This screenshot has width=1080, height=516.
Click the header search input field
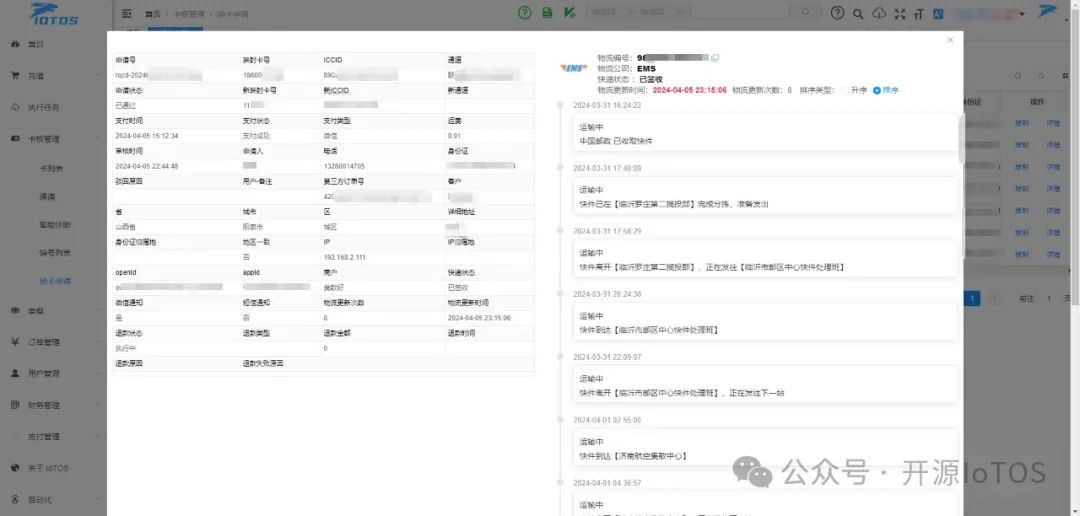tap(742, 12)
